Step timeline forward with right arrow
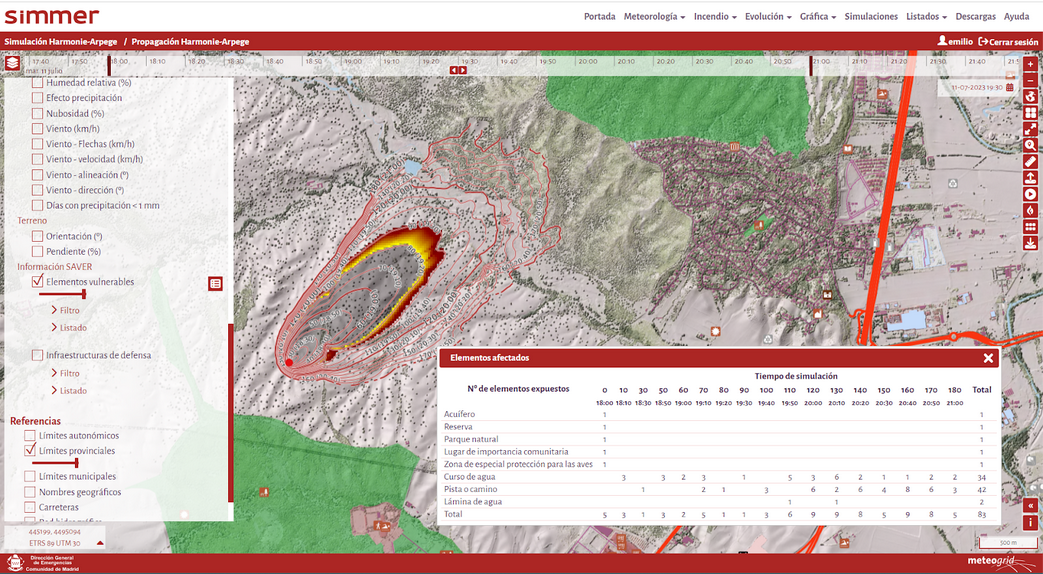The height and width of the screenshot is (574, 1043). [463, 70]
